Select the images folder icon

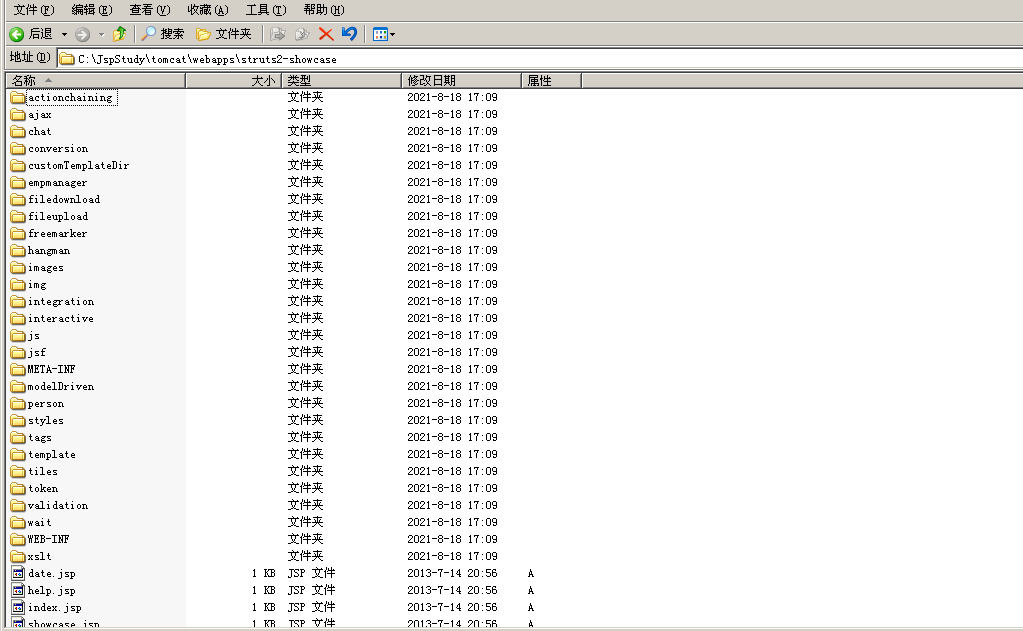click(x=18, y=268)
